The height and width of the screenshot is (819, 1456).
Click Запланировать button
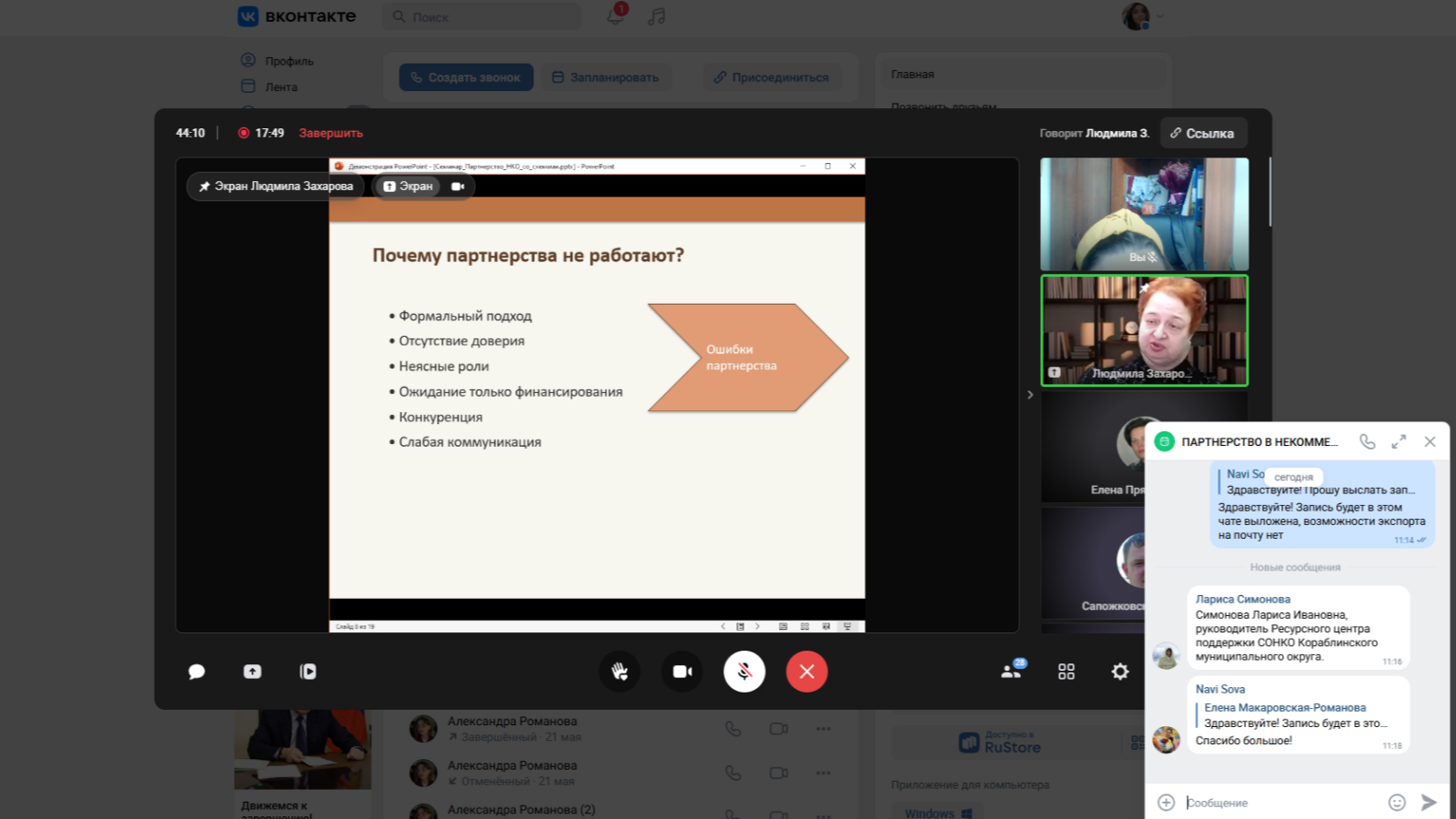pyautogui.click(x=605, y=77)
